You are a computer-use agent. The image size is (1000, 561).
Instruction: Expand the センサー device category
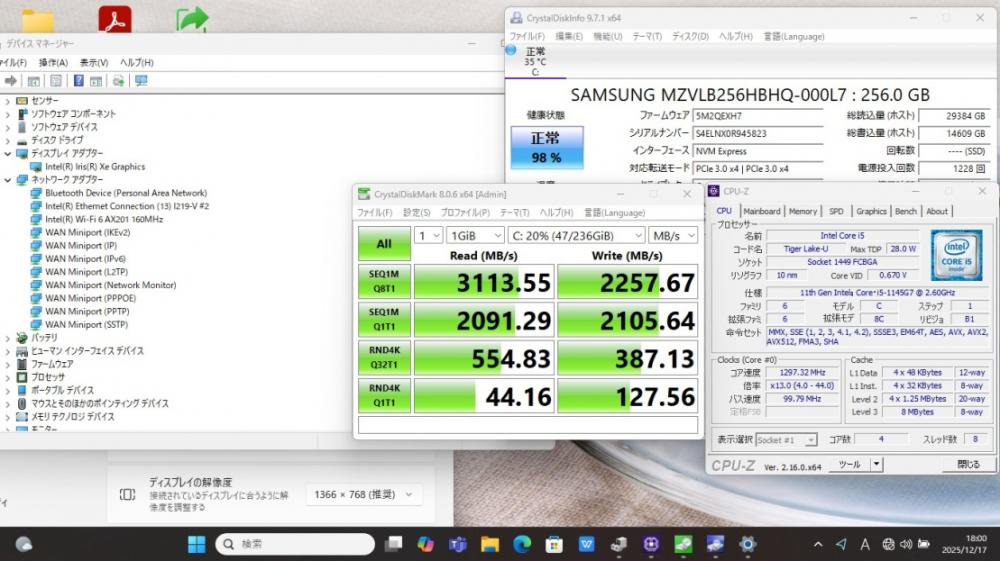pyautogui.click(x=8, y=101)
